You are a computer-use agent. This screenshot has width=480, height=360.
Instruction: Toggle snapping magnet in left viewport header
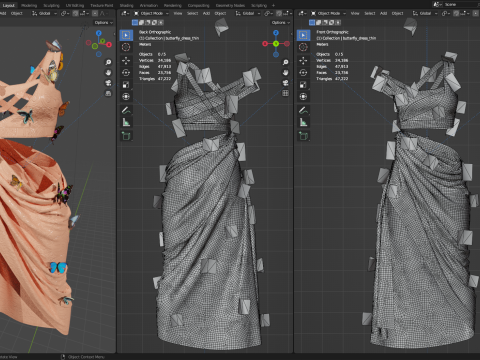coord(75,13)
